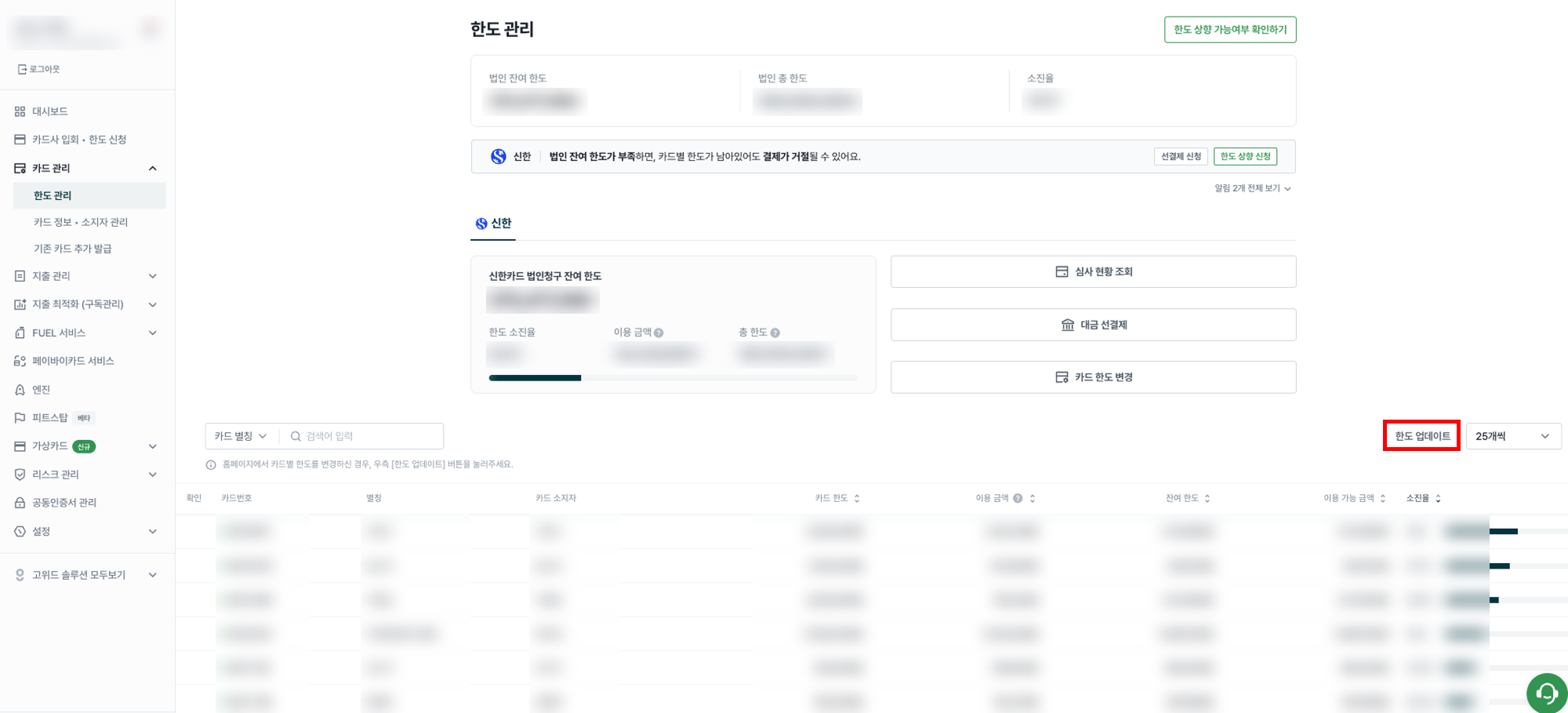Click the 대금 선결제 button
This screenshot has width=1568, height=713.
point(1094,325)
